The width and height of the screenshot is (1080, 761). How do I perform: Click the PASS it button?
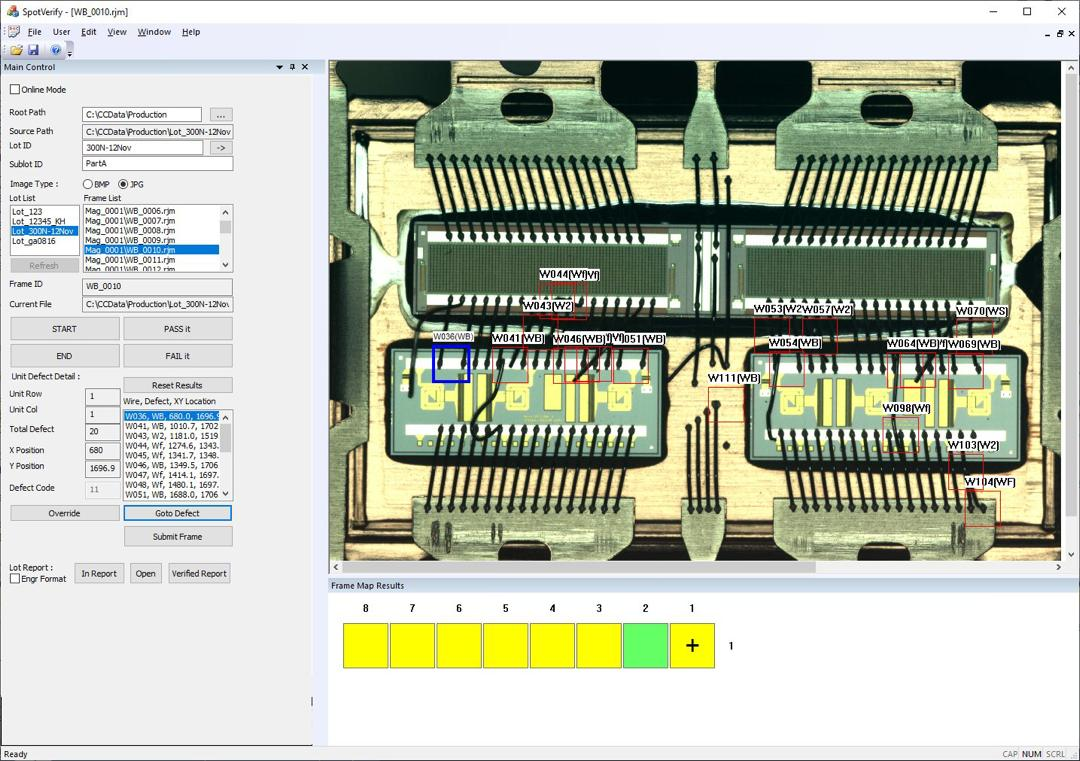tap(178, 329)
